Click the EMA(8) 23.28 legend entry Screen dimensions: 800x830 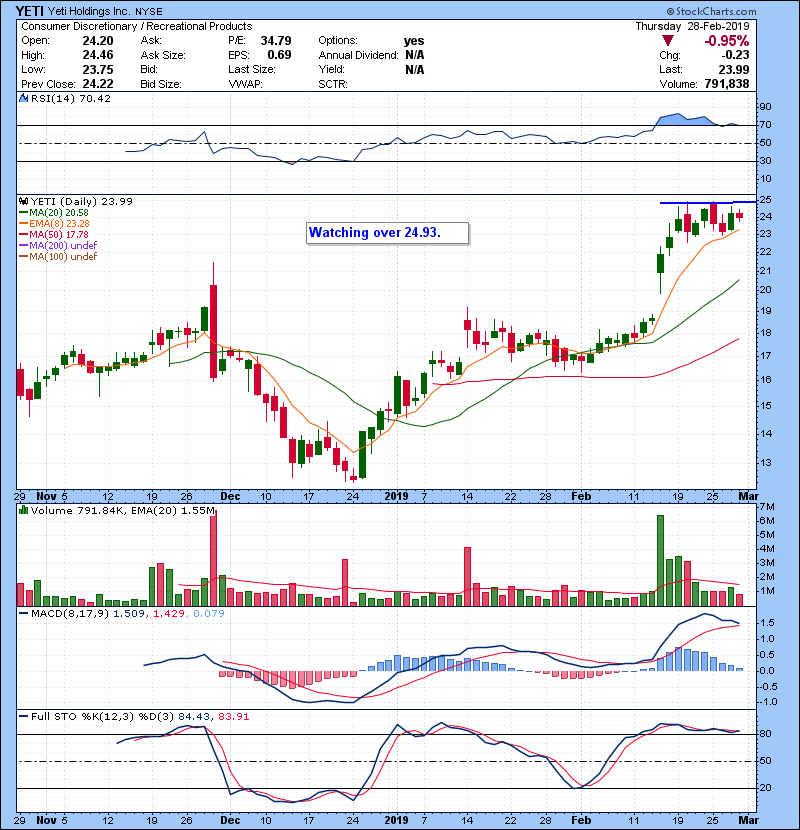[54, 224]
